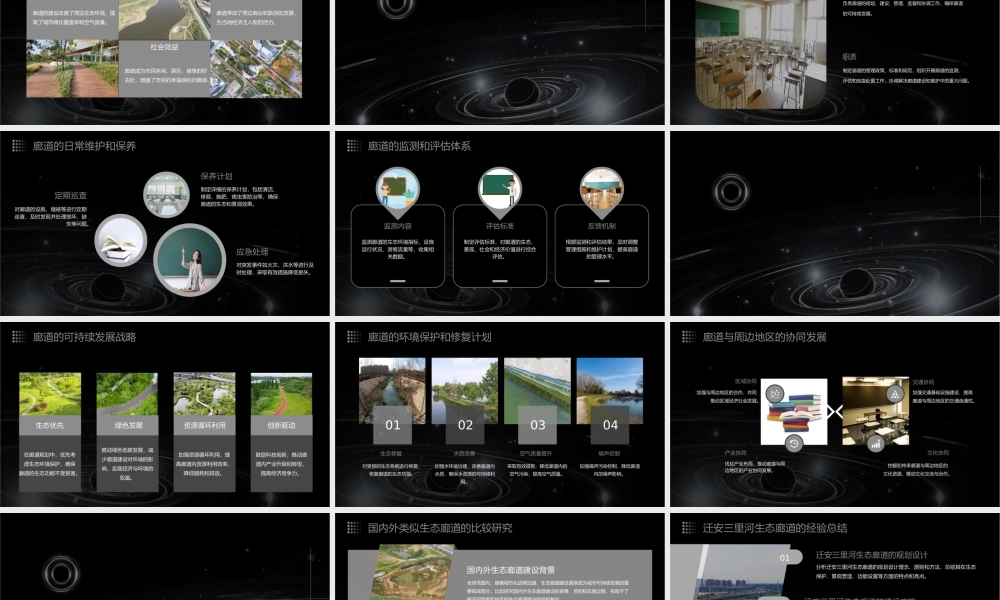Click the map pin icon above 反馈机制

(x=601, y=193)
